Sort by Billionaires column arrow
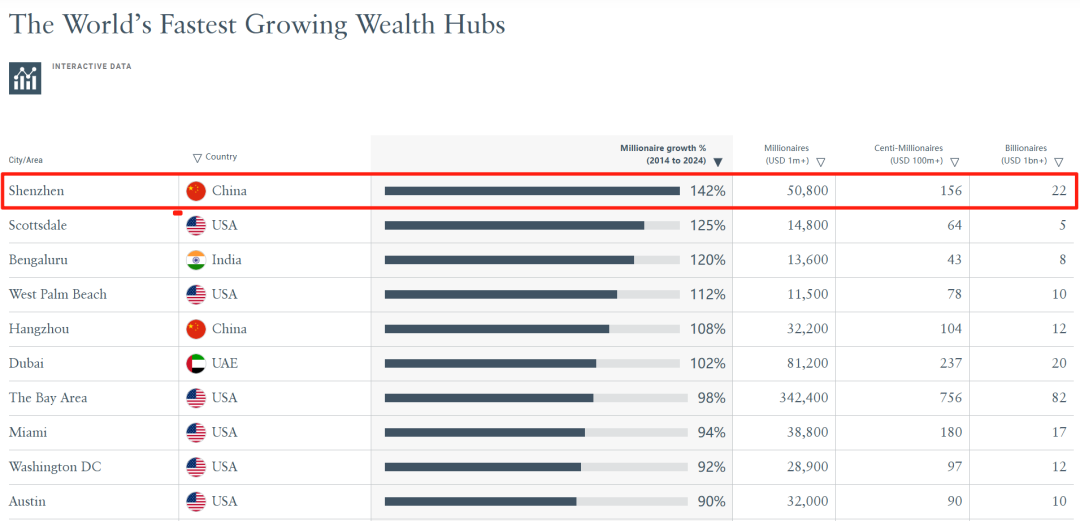The width and height of the screenshot is (1080, 521). click(x=1058, y=162)
